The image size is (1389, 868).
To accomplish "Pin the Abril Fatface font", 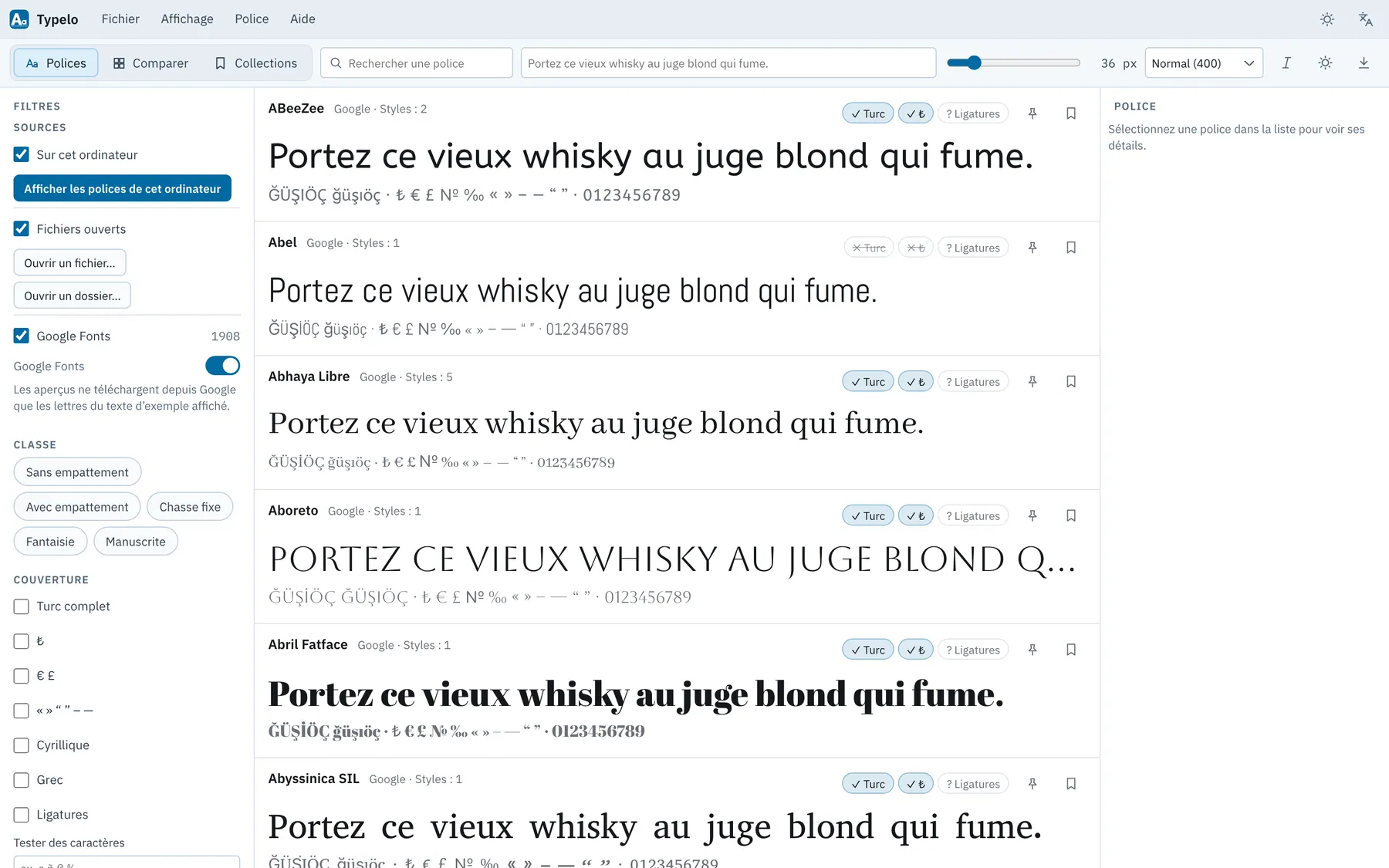I will point(1032,650).
